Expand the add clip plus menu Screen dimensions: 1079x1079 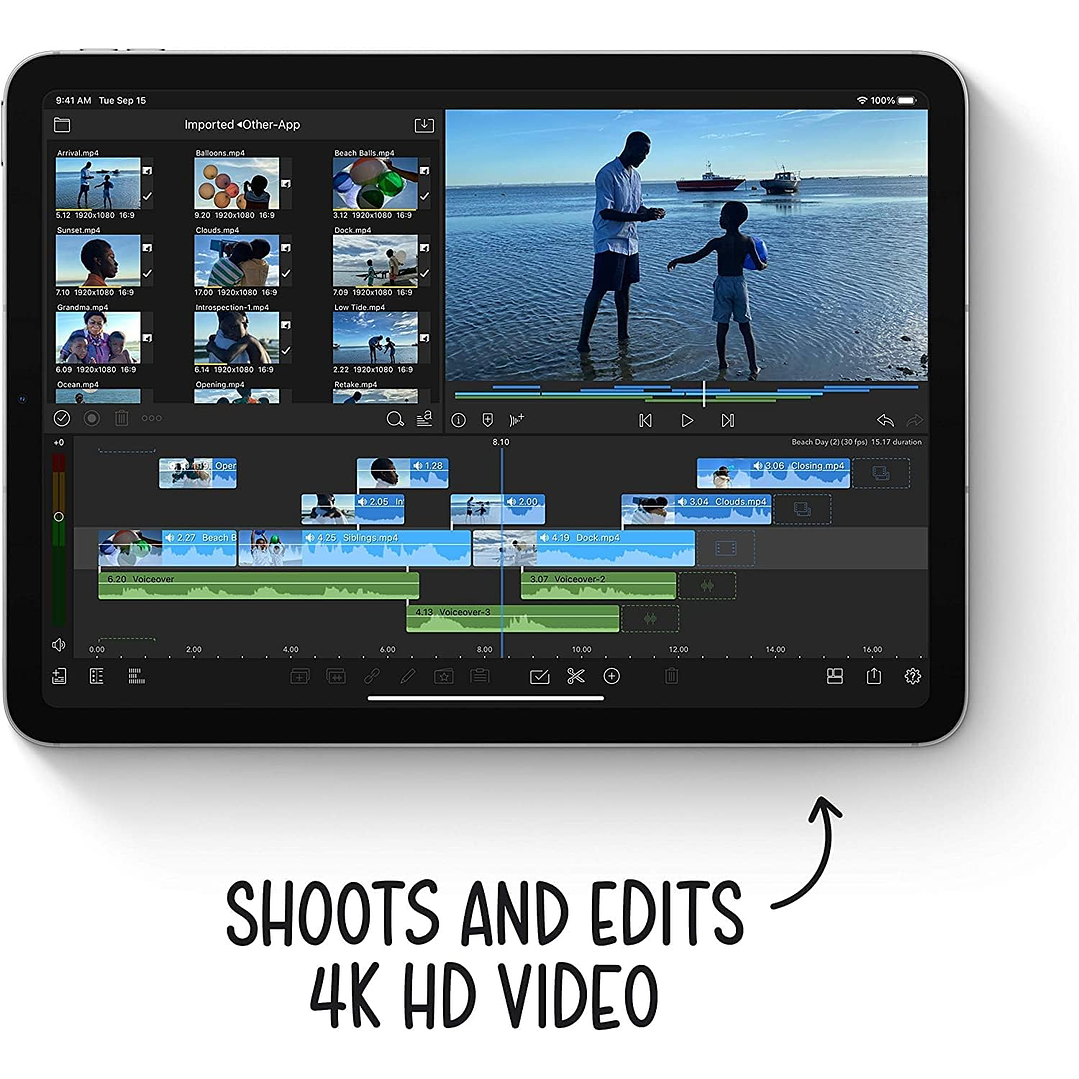point(612,677)
